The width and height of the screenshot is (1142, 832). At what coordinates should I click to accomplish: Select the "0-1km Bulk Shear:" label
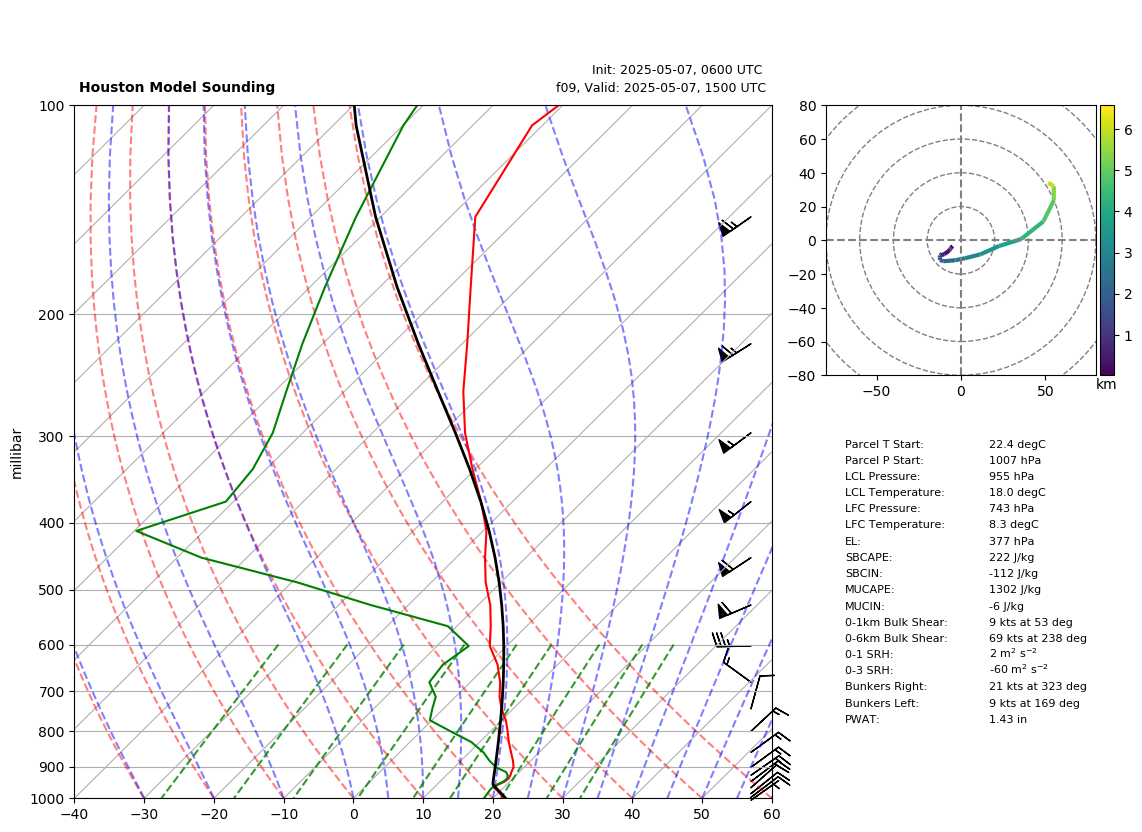[896, 622]
